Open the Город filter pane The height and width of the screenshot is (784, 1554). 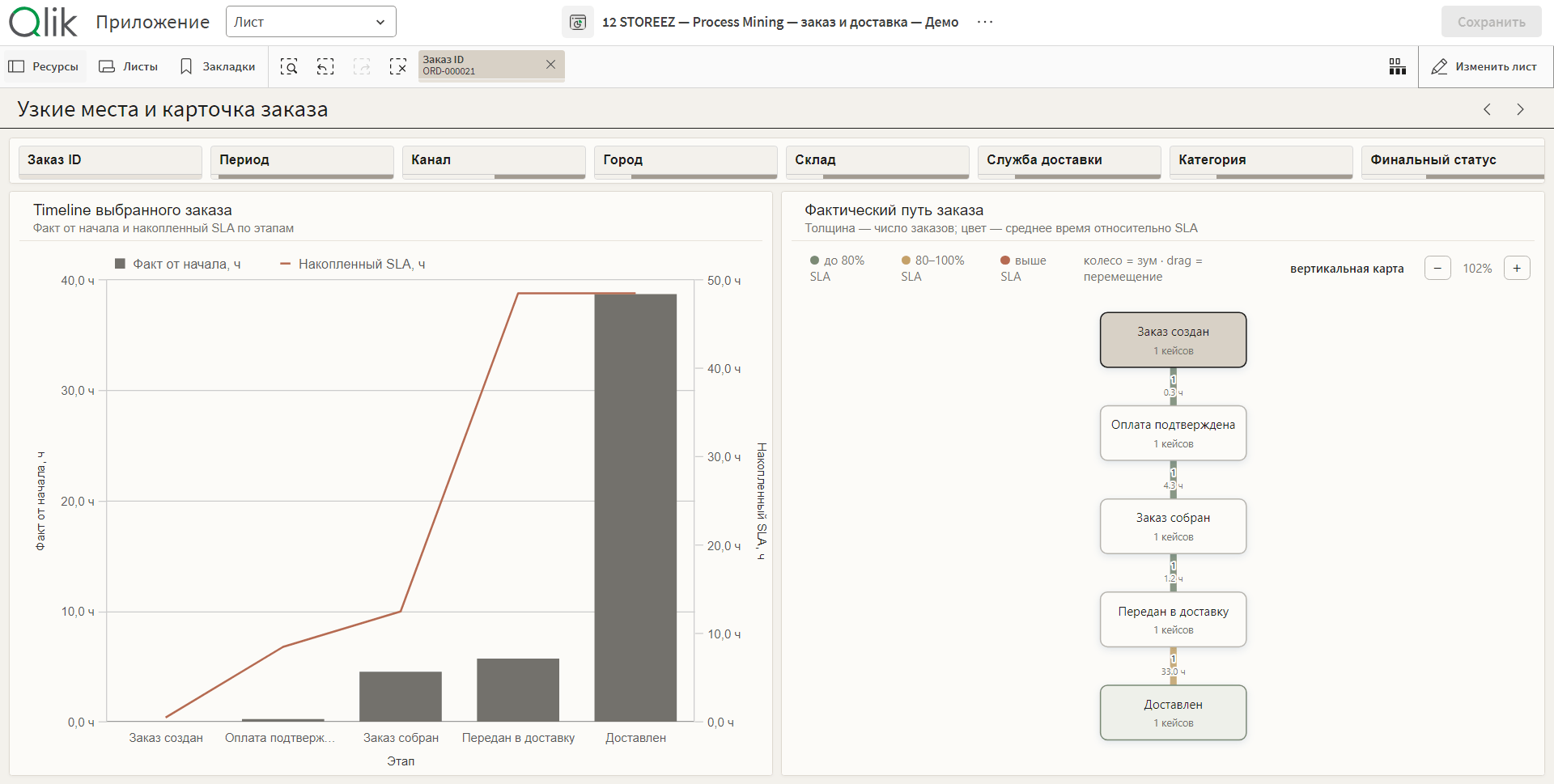(x=686, y=161)
